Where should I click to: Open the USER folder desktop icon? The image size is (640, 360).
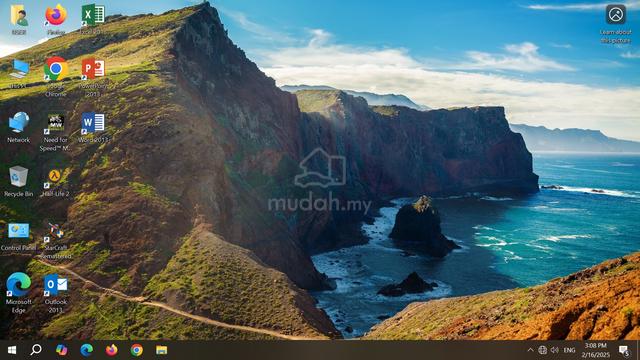19,19
